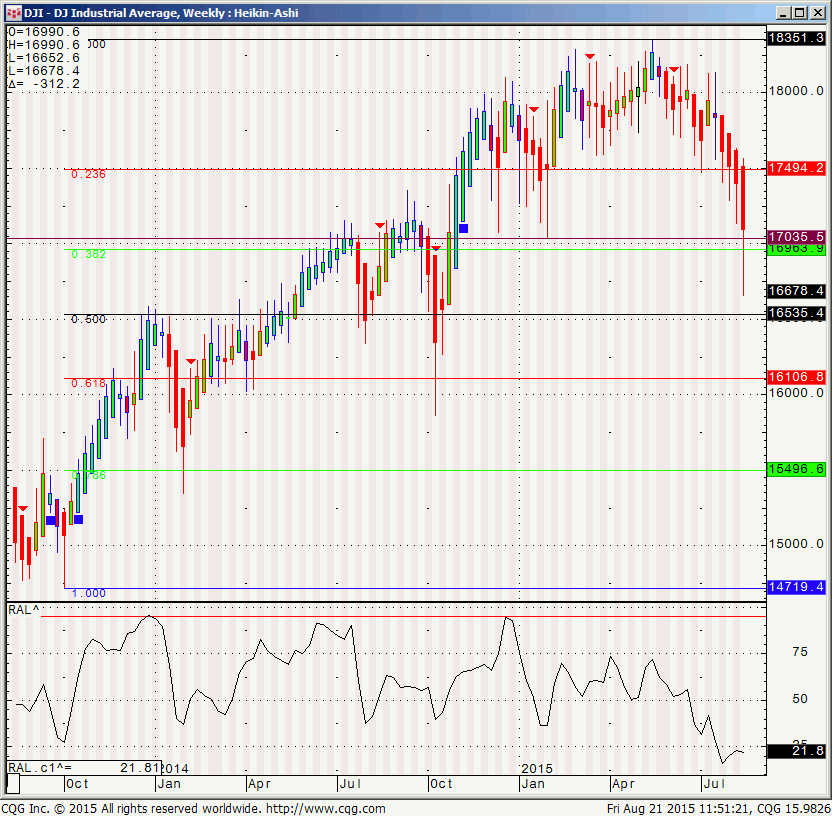Open the www.cqg.com link in footer

click(x=324, y=808)
